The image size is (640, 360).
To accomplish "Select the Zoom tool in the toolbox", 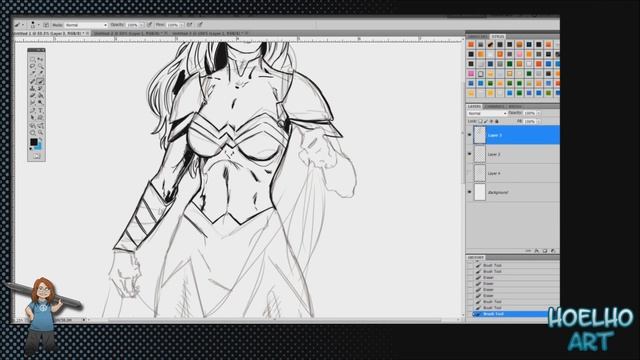I will 40,133.
